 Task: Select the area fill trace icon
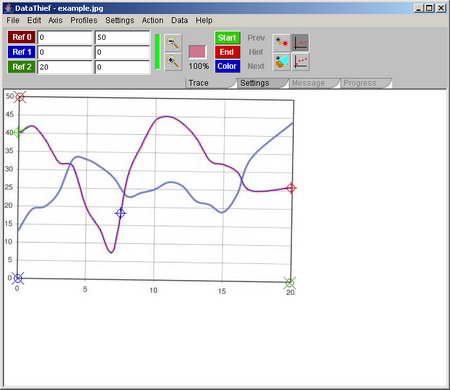281,62
